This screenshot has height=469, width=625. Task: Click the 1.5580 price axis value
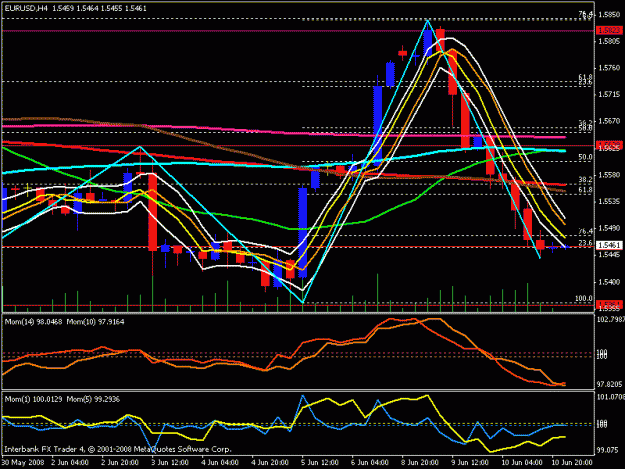(x=609, y=175)
